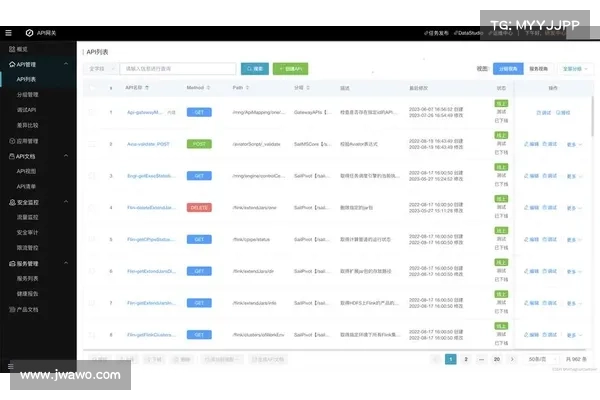Go to page 2 in pagination
Screen dimensions: 600x400
click(x=467, y=358)
